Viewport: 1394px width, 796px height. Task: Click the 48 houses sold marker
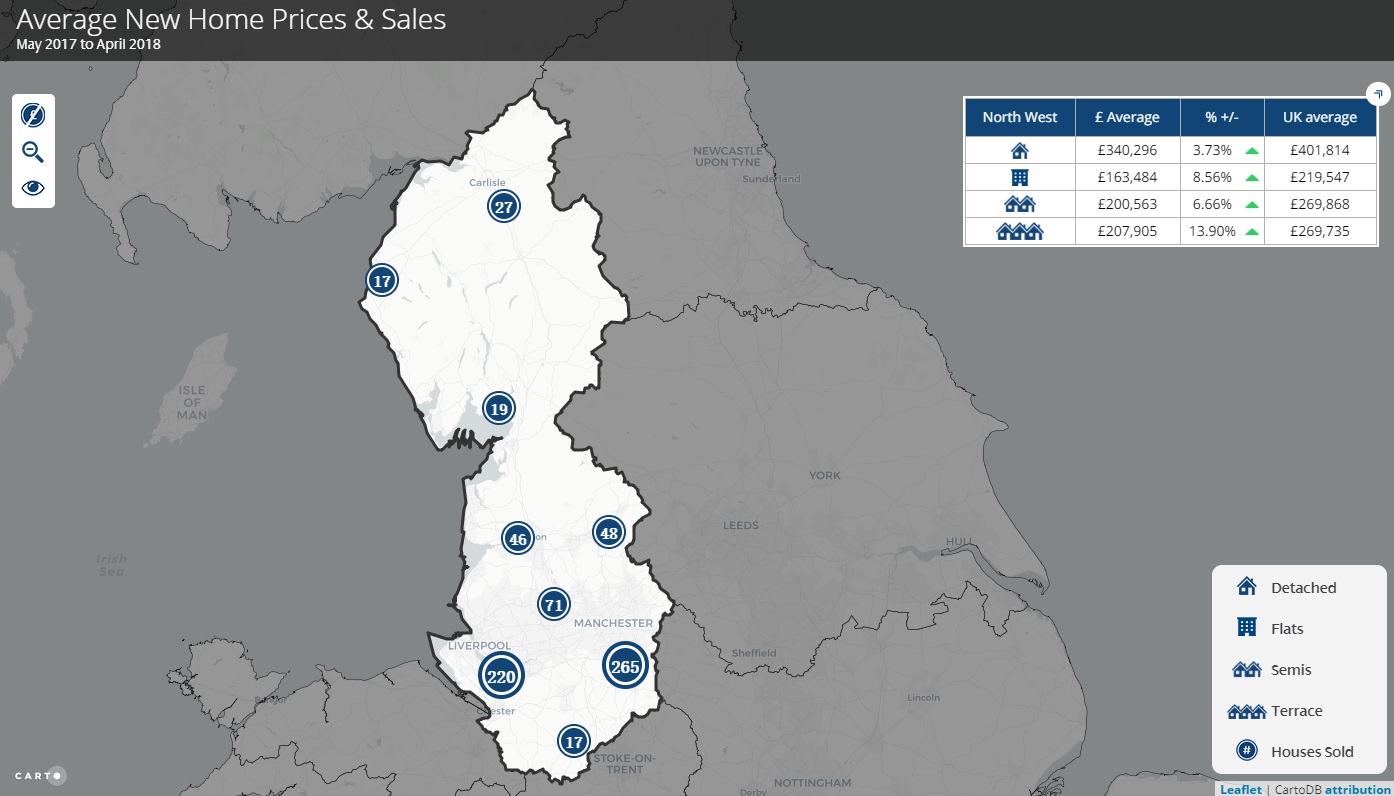click(x=608, y=533)
